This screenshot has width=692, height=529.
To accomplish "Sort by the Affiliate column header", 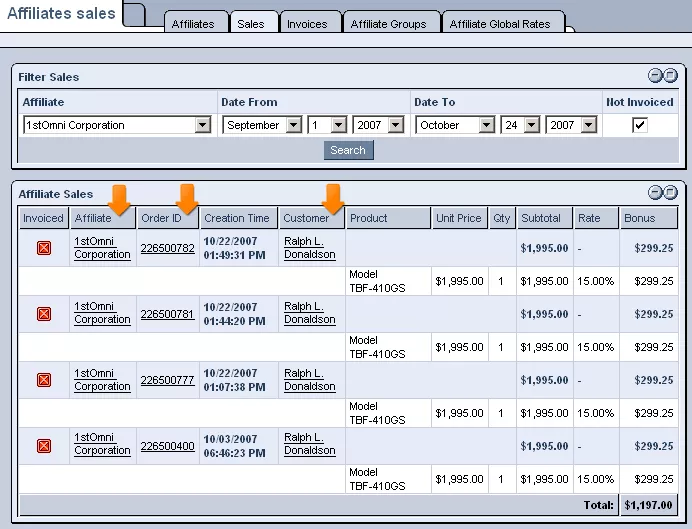I will 102,218.
